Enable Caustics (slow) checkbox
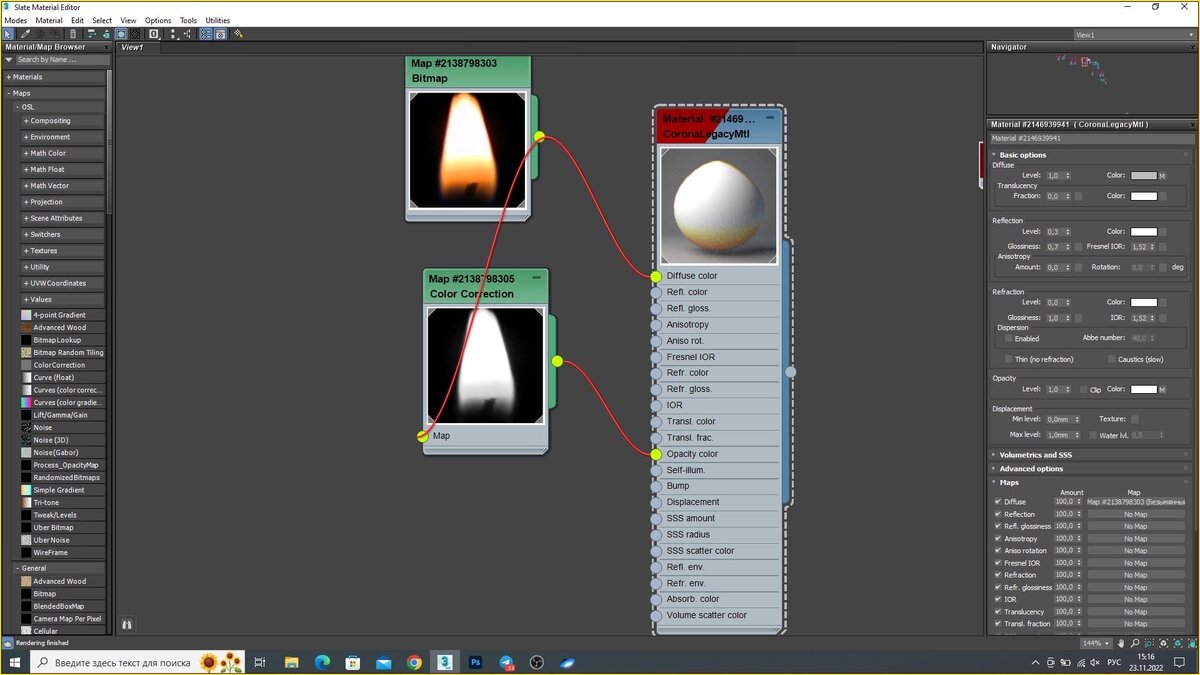The width and height of the screenshot is (1200, 675). coord(1112,359)
